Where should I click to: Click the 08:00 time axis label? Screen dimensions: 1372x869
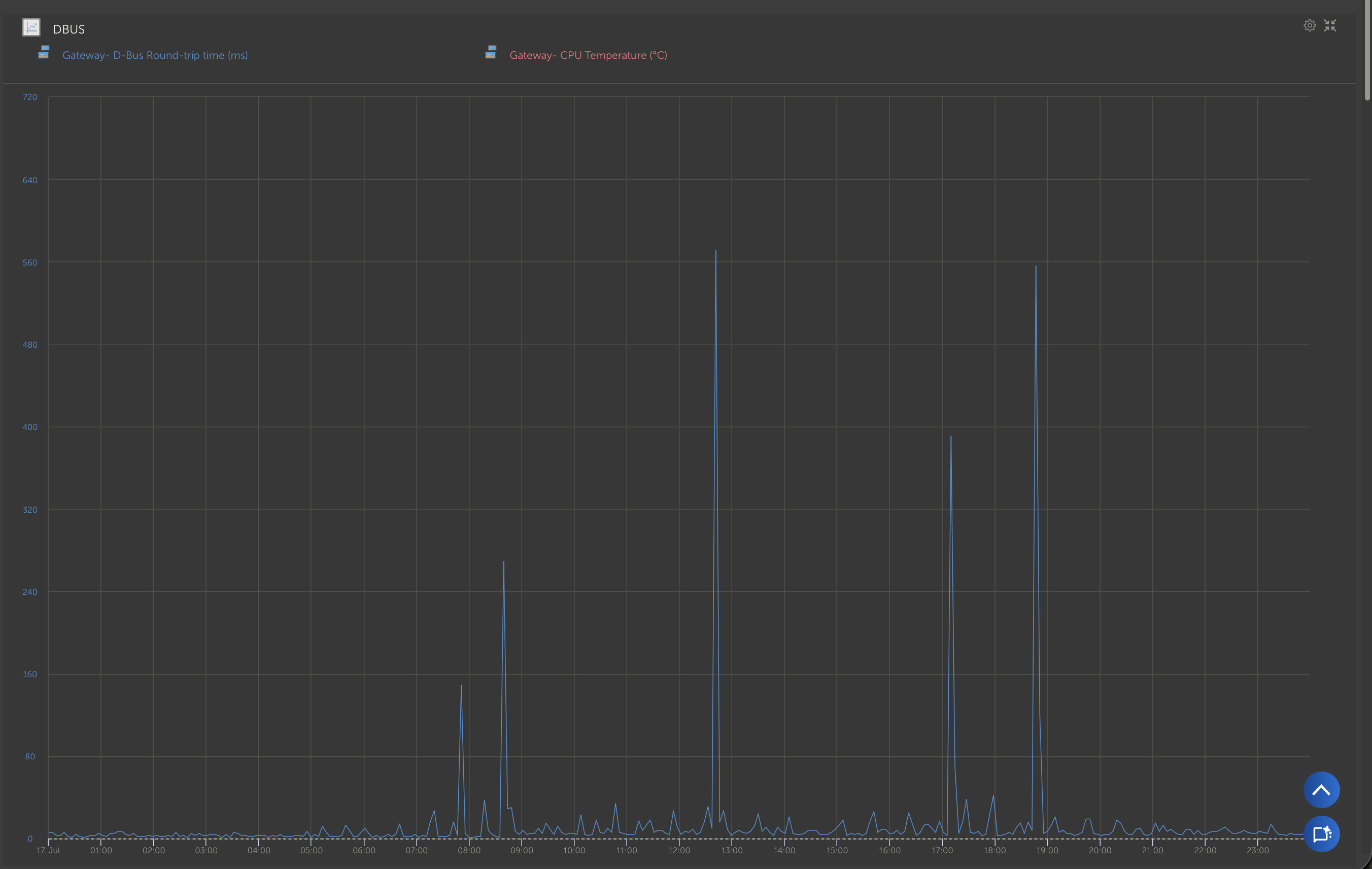(x=469, y=850)
